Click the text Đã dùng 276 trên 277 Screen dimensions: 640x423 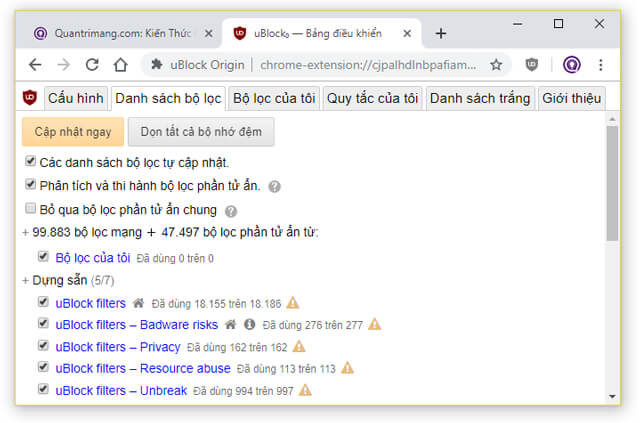point(312,325)
